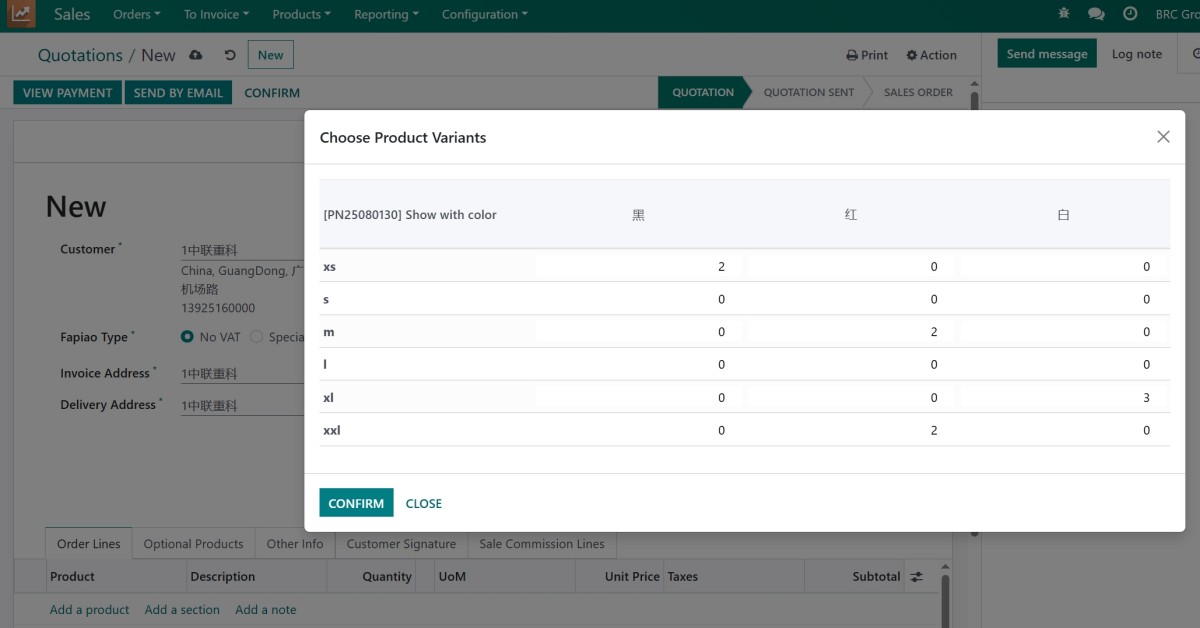Expand the Orders menu dropdown
1200x628 pixels.
(136, 14)
